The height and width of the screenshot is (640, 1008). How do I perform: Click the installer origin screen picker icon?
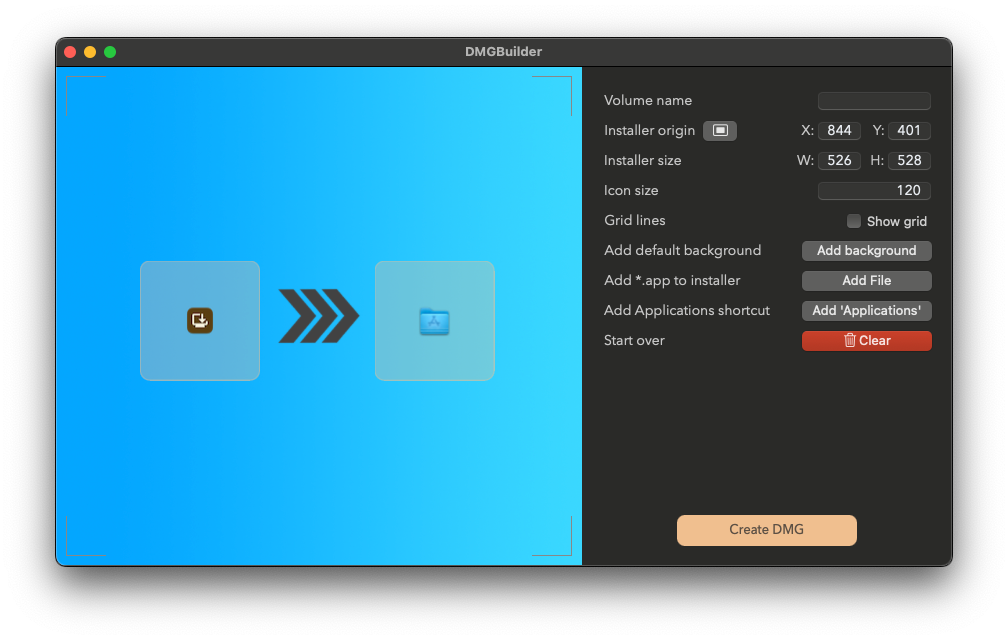[x=719, y=130]
